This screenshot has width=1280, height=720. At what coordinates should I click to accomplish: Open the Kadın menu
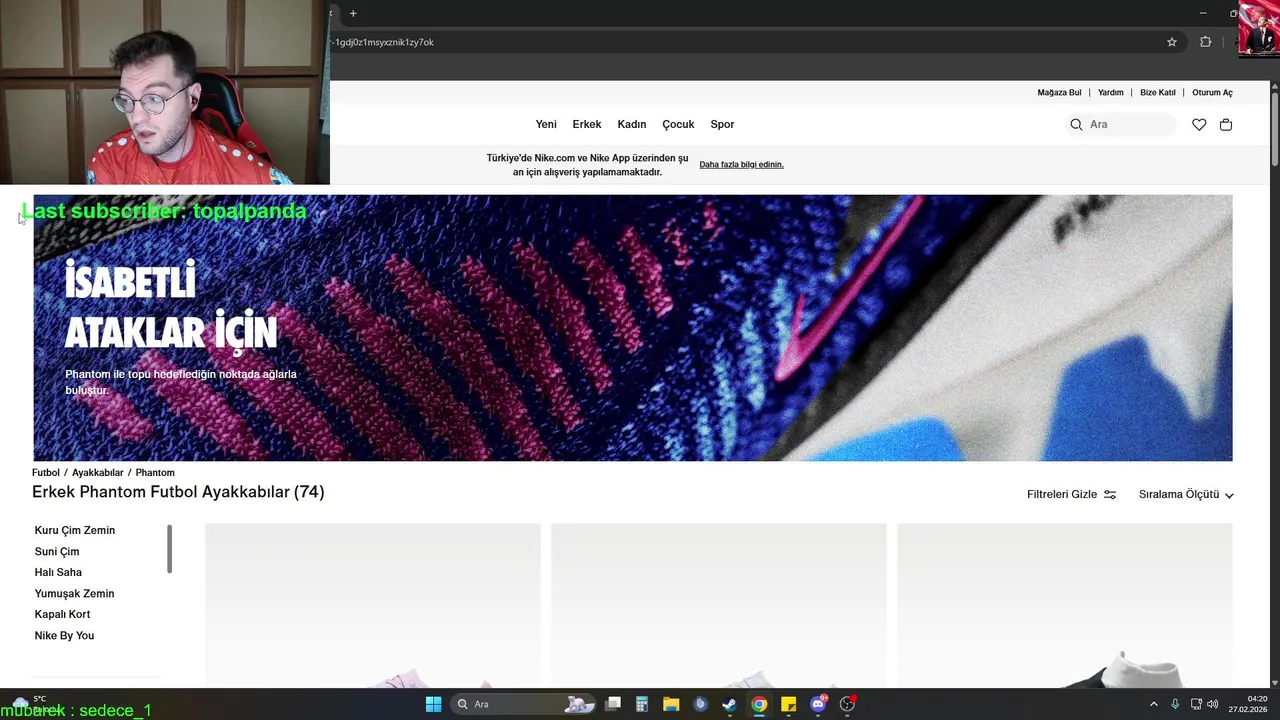click(x=632, y=124)
